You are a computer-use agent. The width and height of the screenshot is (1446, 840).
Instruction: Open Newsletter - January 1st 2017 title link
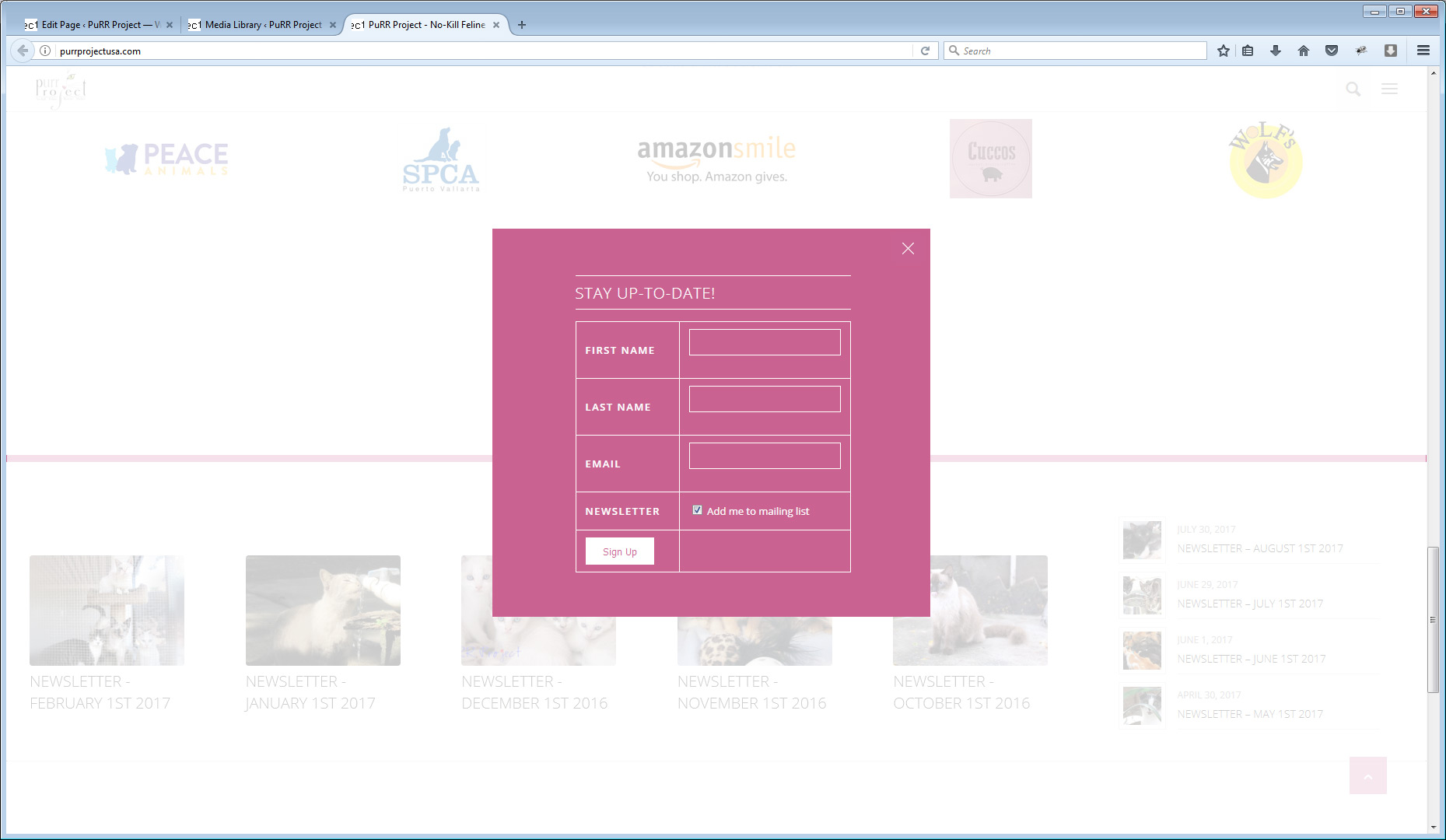pyautogui.click(x=310, y=692)
